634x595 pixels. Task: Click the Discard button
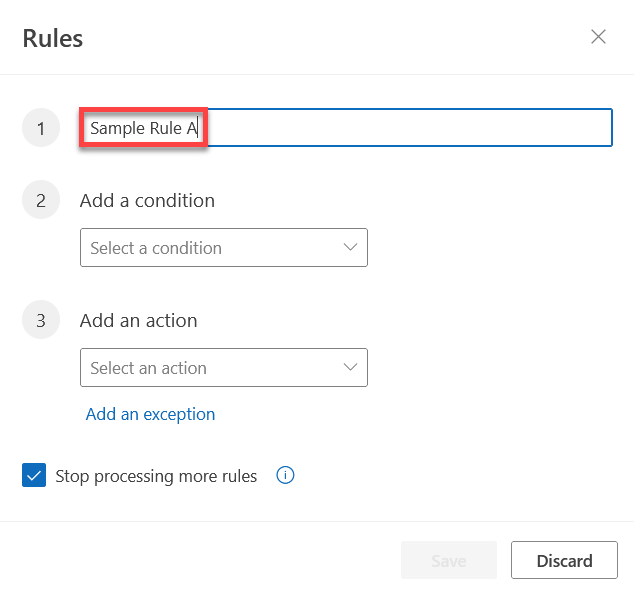[x=564, y=560]
